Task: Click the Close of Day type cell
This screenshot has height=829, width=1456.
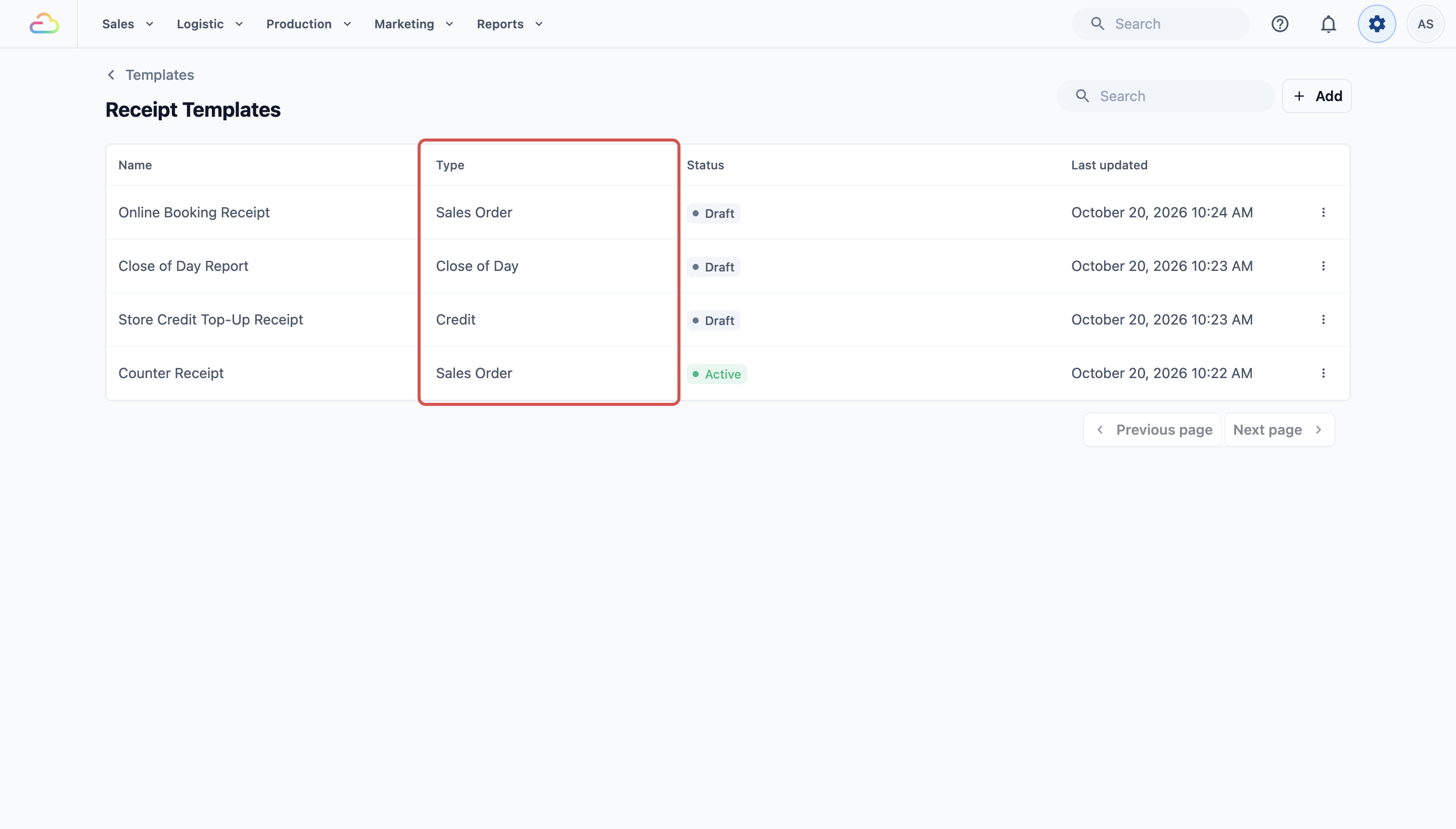Action: 477,266
